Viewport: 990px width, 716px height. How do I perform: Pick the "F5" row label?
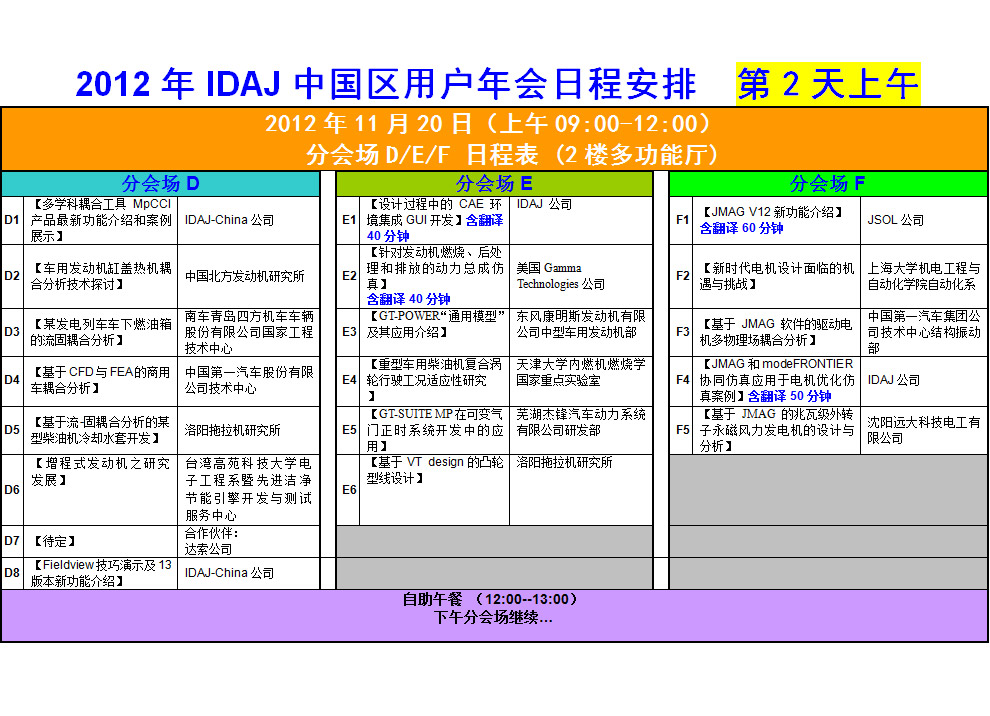point(683,430)
